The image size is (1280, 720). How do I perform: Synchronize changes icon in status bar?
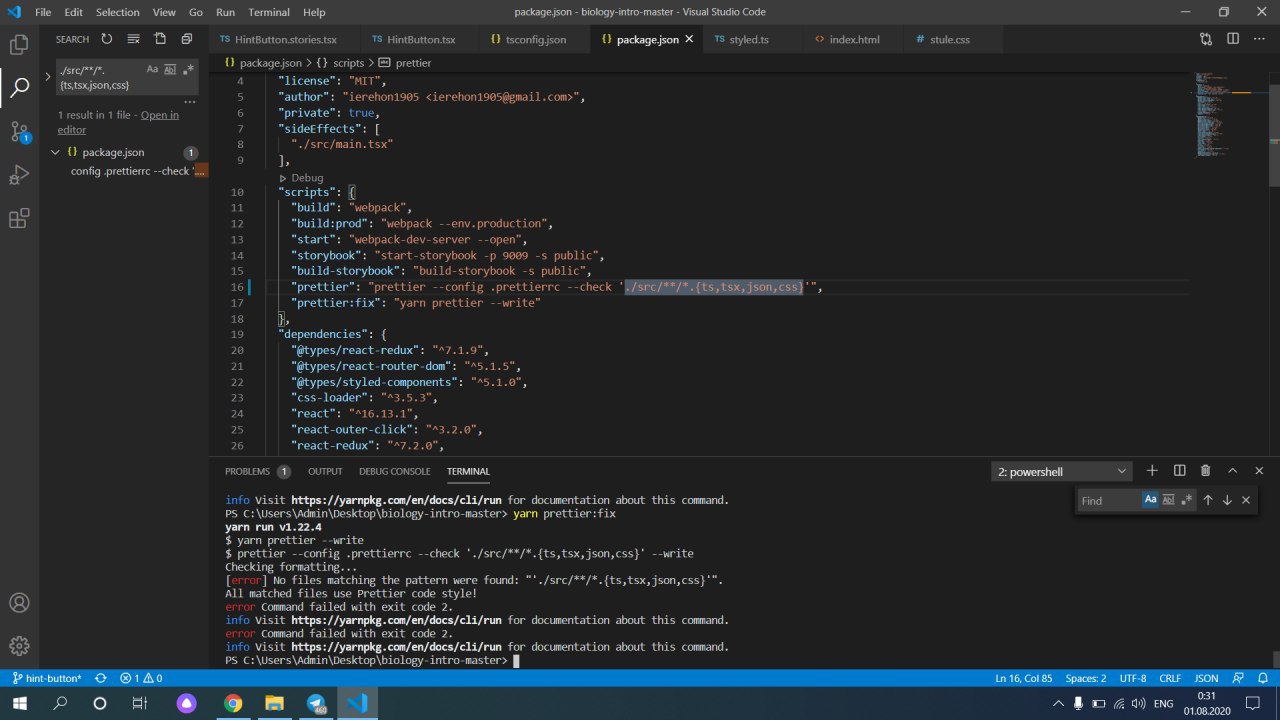click(100, 678)
